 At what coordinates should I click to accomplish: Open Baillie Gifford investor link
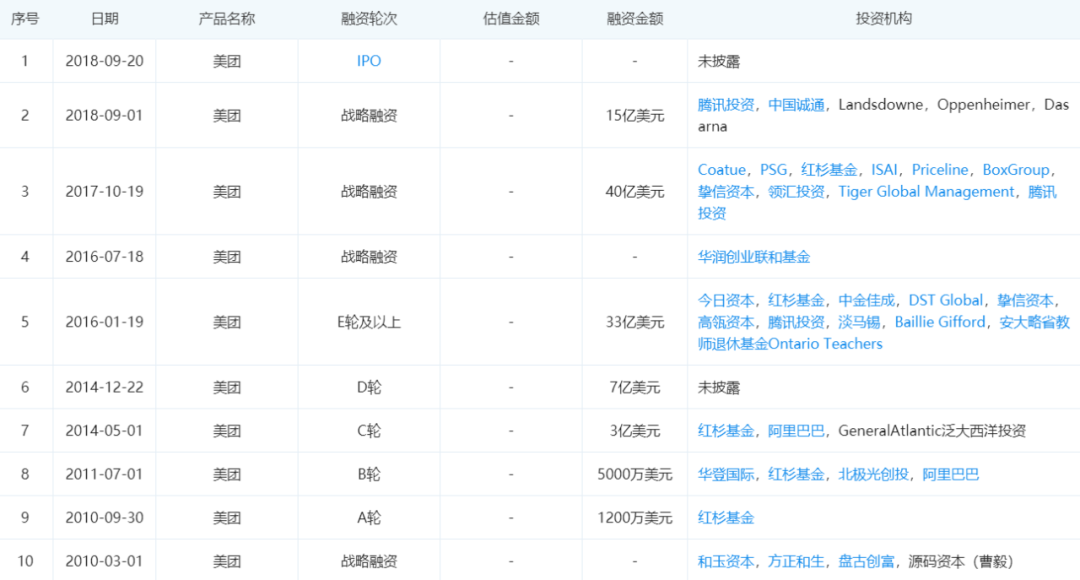939,322
